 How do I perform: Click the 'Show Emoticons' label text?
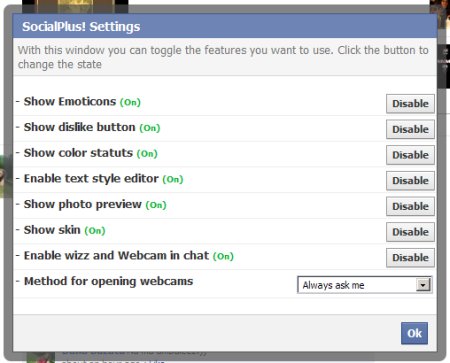pos(70,101)
